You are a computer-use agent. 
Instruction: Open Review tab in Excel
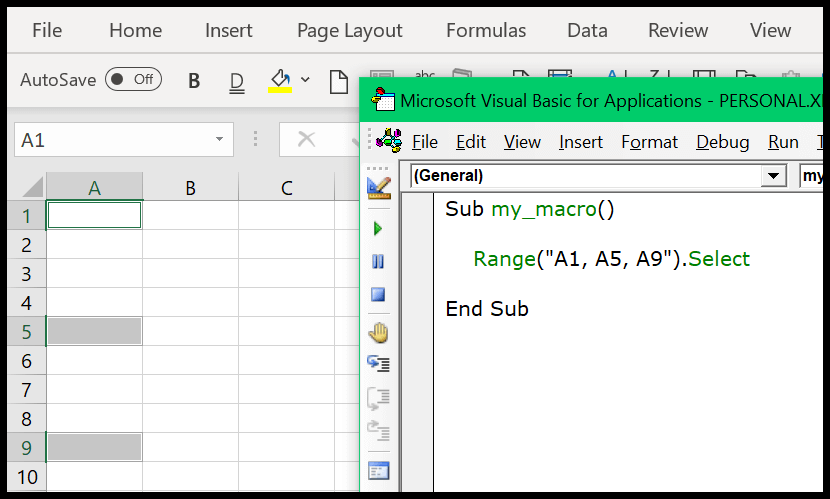tap(678, 30)
